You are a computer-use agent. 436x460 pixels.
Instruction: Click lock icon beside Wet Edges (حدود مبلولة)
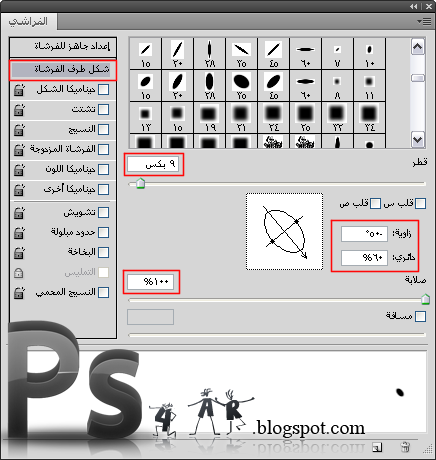tap(19, 232)
